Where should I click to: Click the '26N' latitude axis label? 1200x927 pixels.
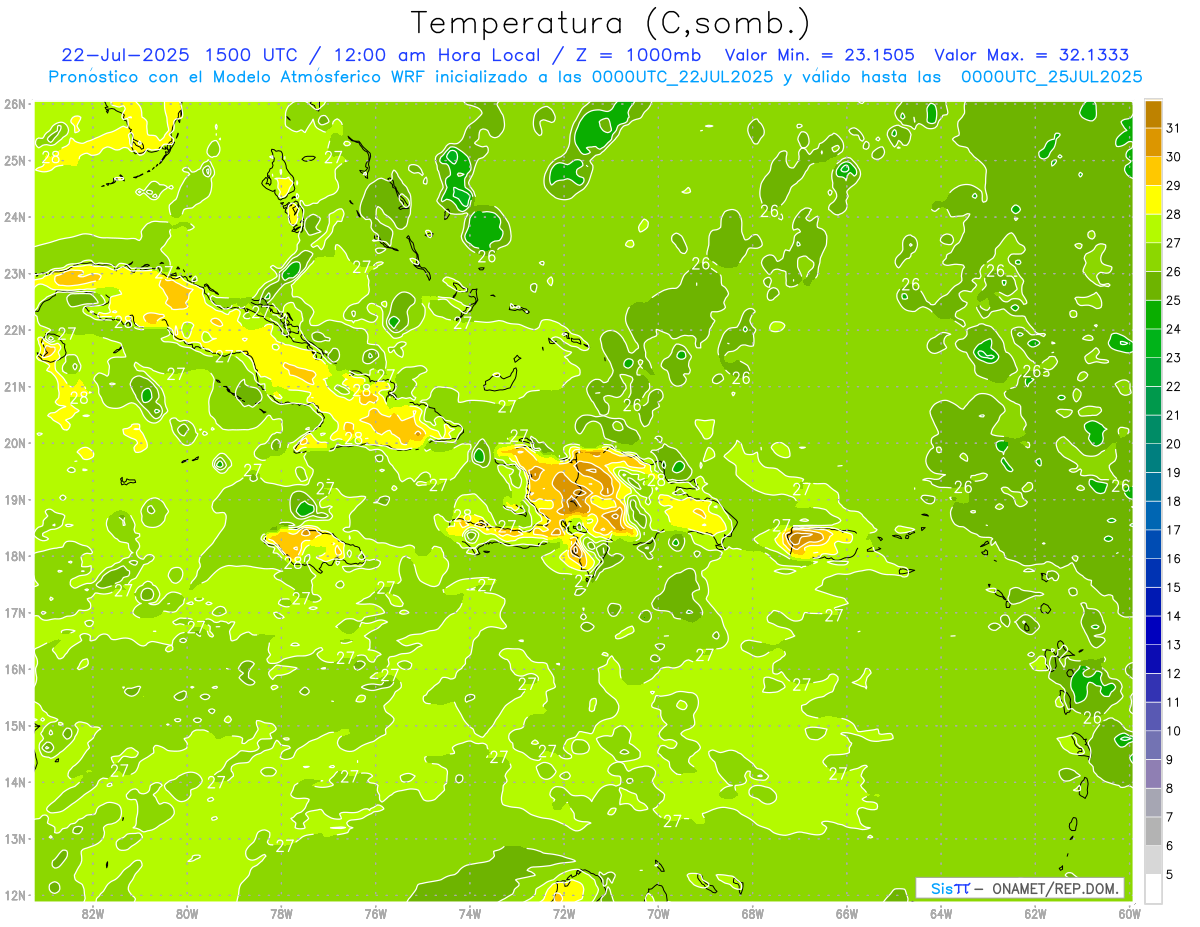tap(15, 103)
